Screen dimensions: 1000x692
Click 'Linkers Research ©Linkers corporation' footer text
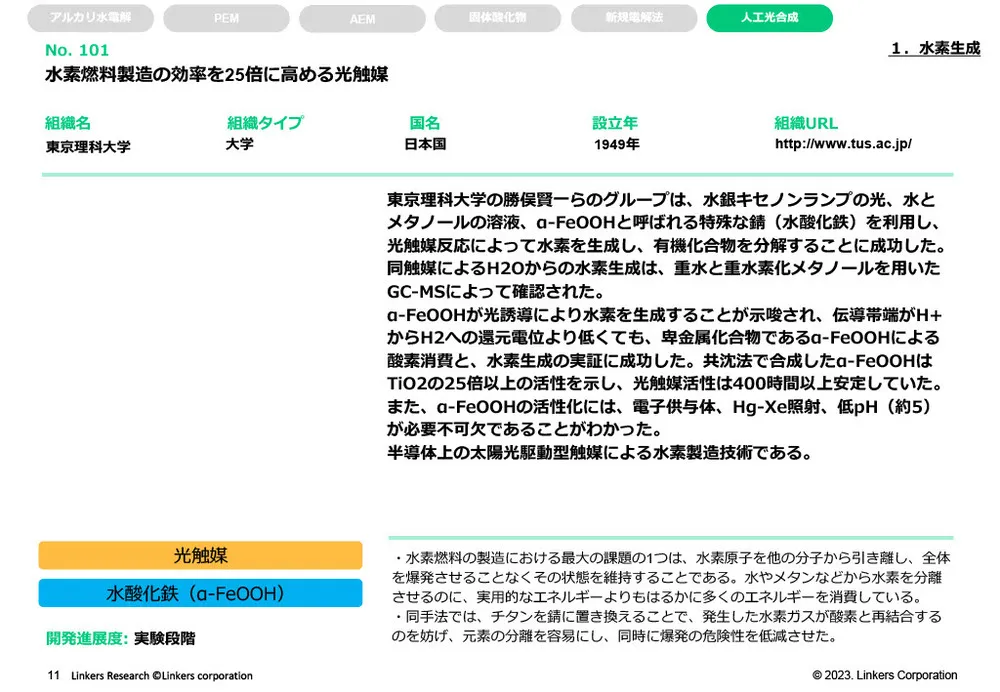[x=162, y=675]
